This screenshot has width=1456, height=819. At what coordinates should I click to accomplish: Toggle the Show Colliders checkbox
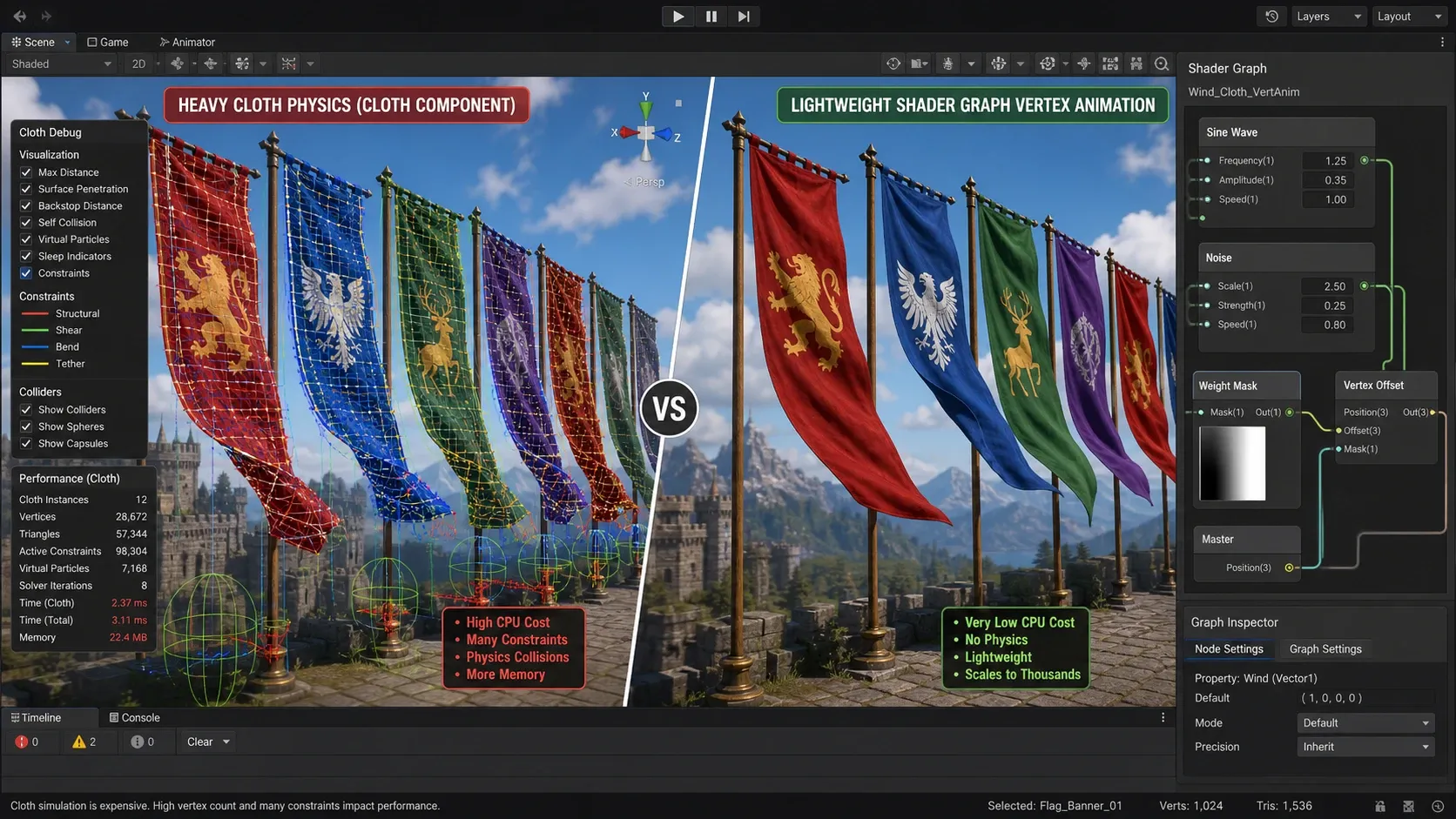point(26,410)
